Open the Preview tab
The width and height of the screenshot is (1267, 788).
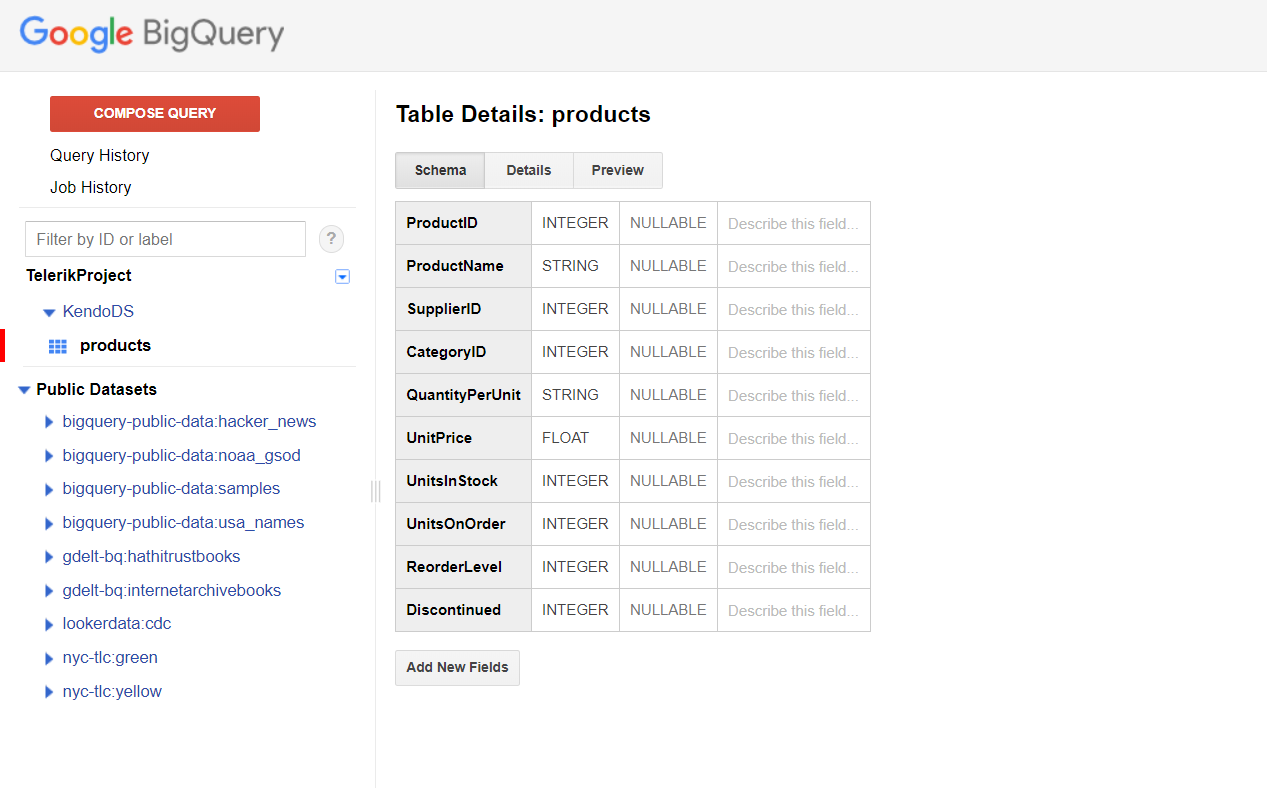point(617,170)
